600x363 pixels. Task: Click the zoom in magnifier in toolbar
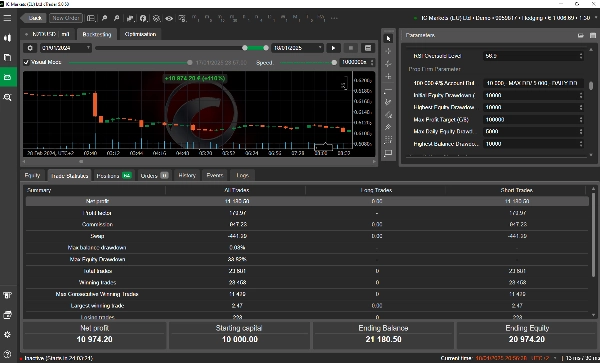click(104, 18)
